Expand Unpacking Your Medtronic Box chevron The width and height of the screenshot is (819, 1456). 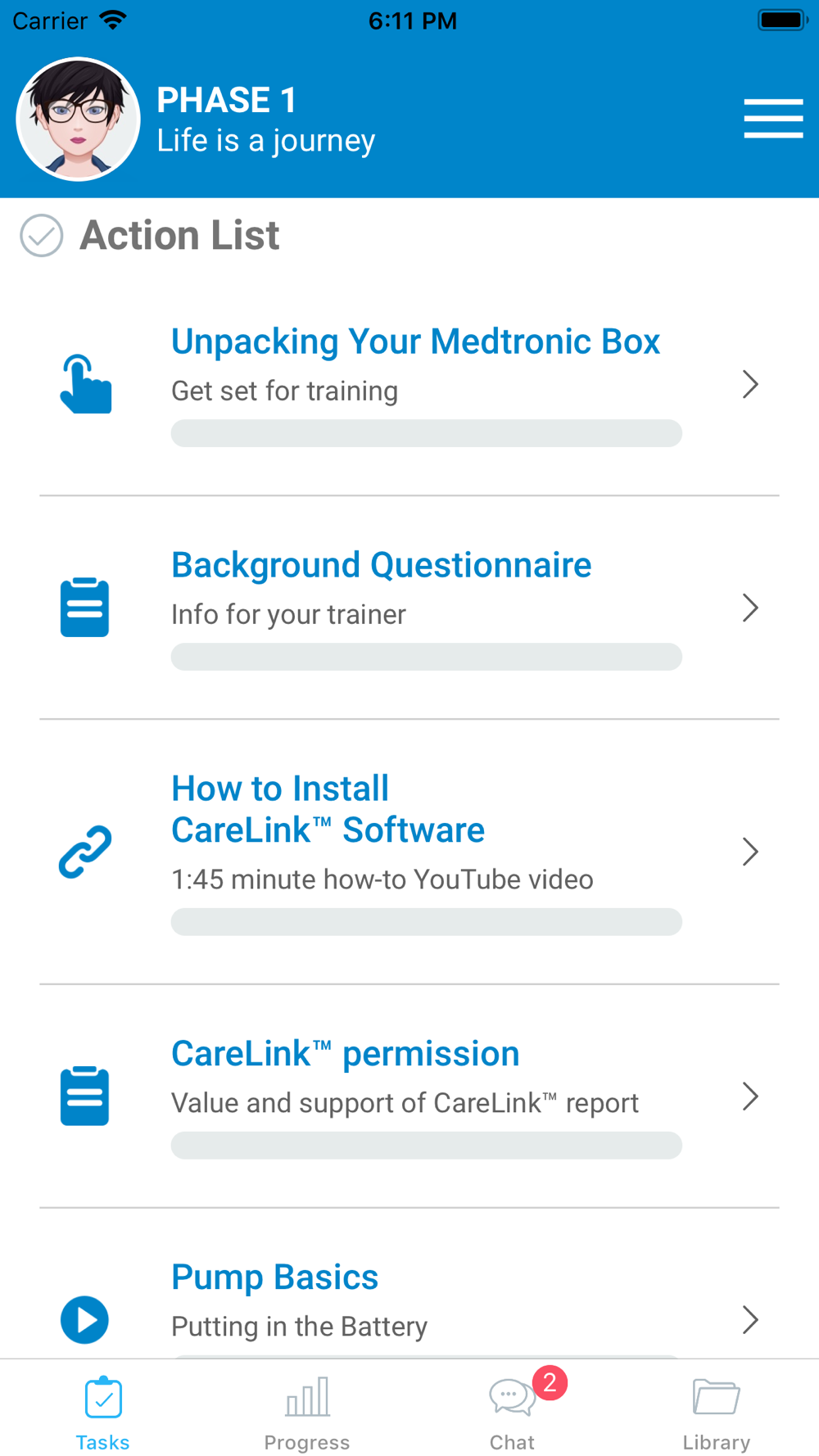(x=749, y=384)
